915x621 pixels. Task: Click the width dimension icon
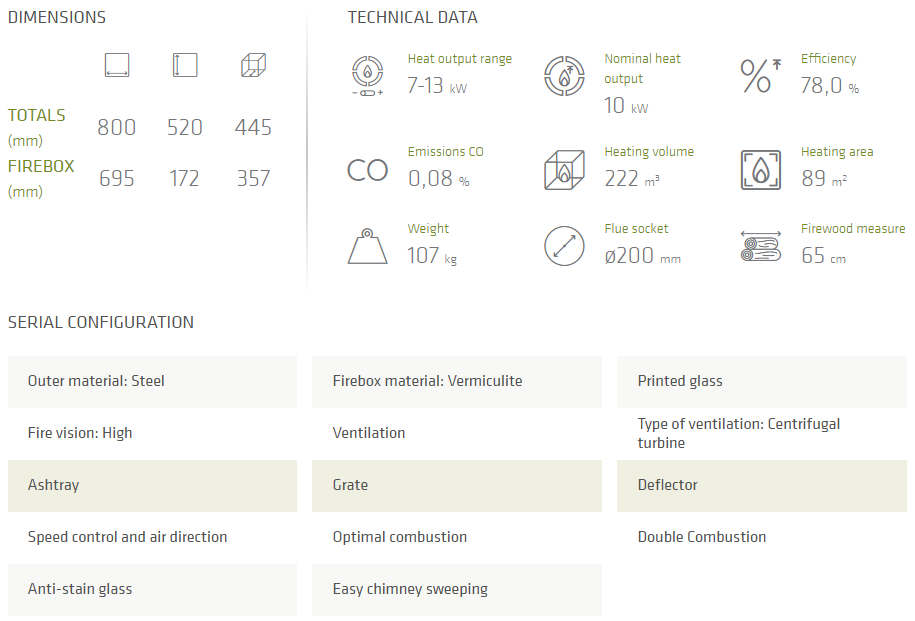[x=117, y=66]
